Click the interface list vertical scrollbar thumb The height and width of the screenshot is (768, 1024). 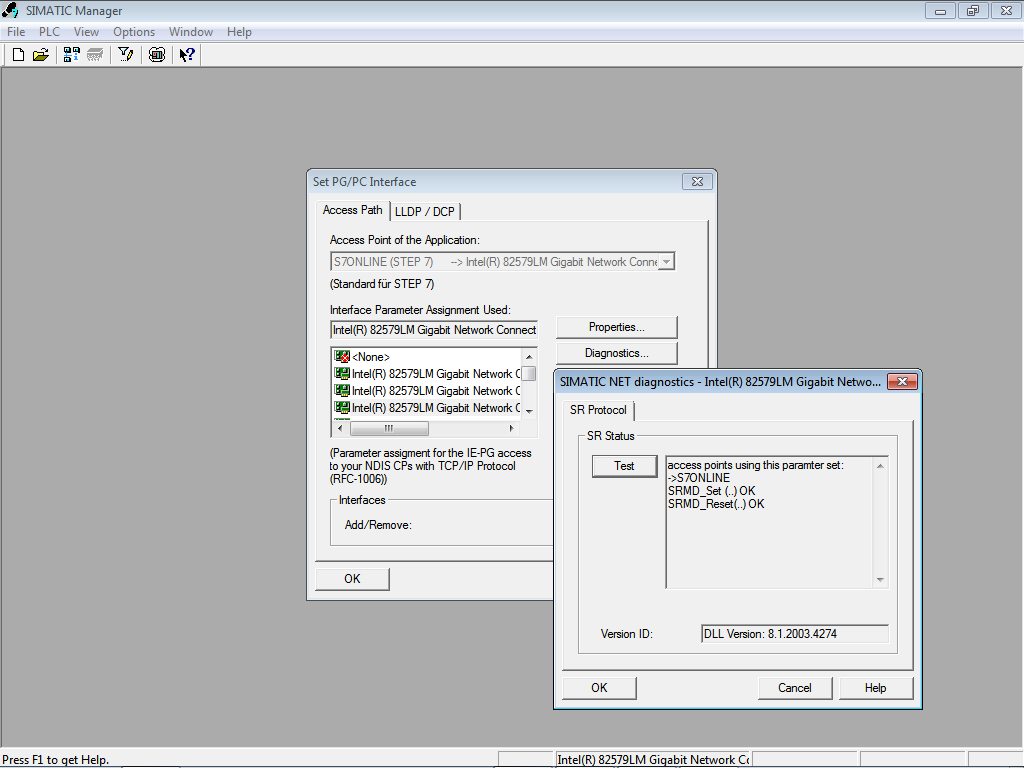529,374
